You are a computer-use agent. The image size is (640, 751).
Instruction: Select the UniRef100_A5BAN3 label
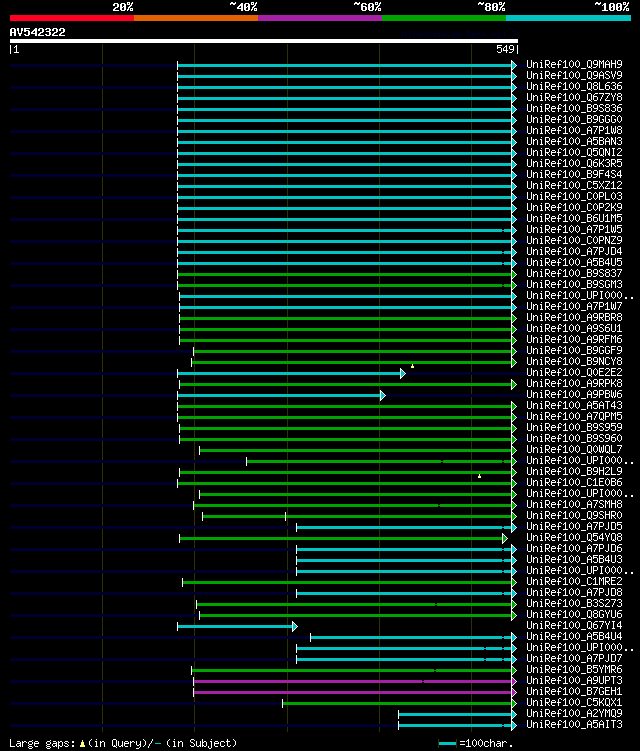click(x=574, y=141)
